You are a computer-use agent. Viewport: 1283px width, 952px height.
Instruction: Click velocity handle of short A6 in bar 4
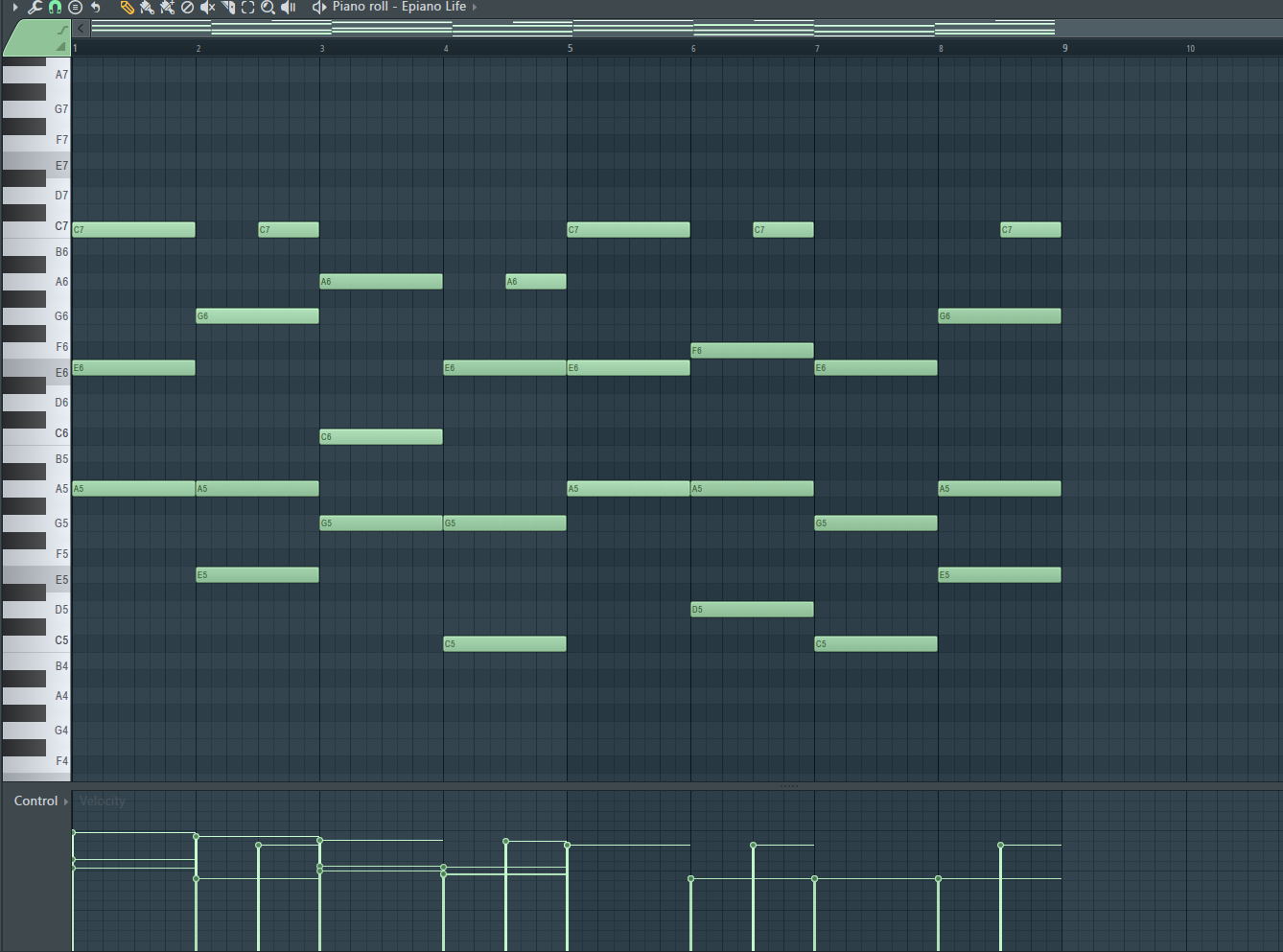(x=506, y=842)
